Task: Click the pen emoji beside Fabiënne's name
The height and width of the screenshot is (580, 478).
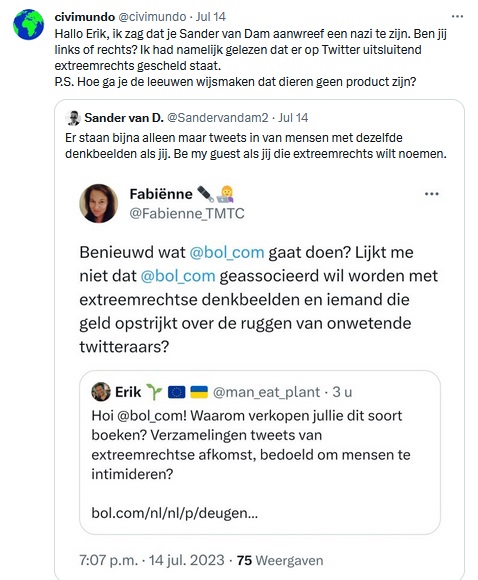Action: click(205, 194)
